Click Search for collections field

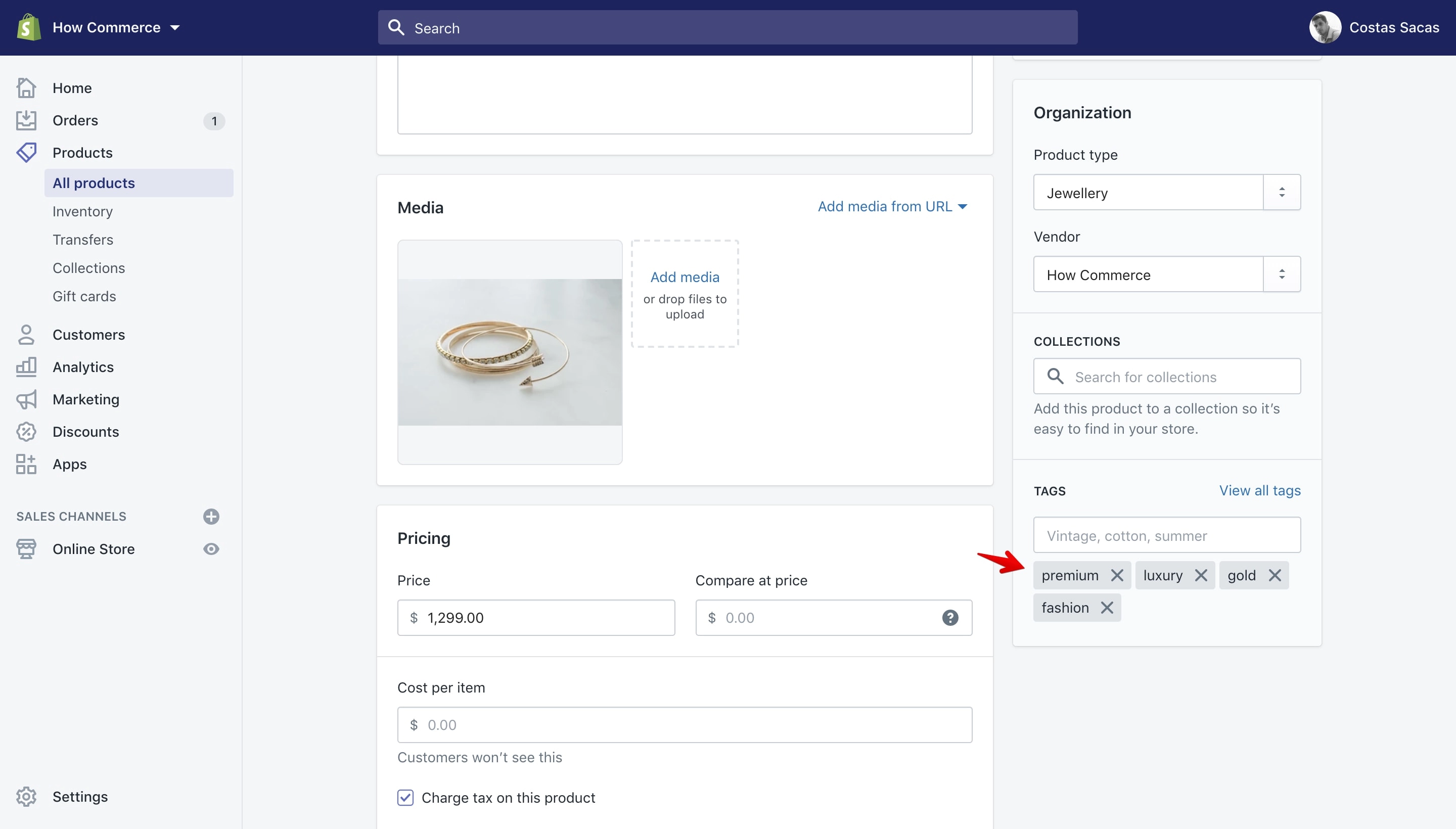[x=1167, y=377]
